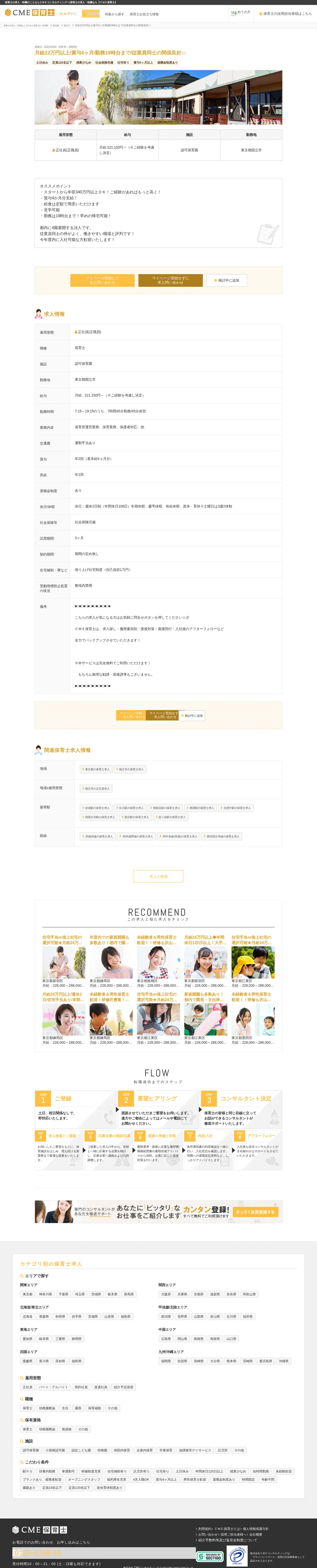Select オープニングスタッフ condition tag
The width and height of the screenshot is (317, 1568).
pos(85,1480)
